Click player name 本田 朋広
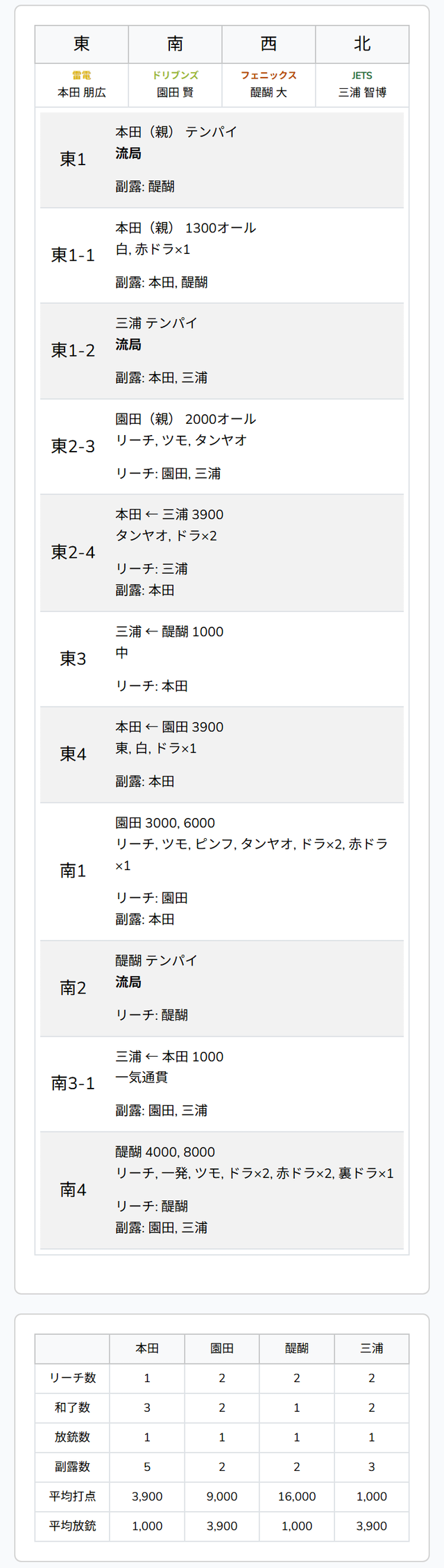 click(x=82, y=92)
